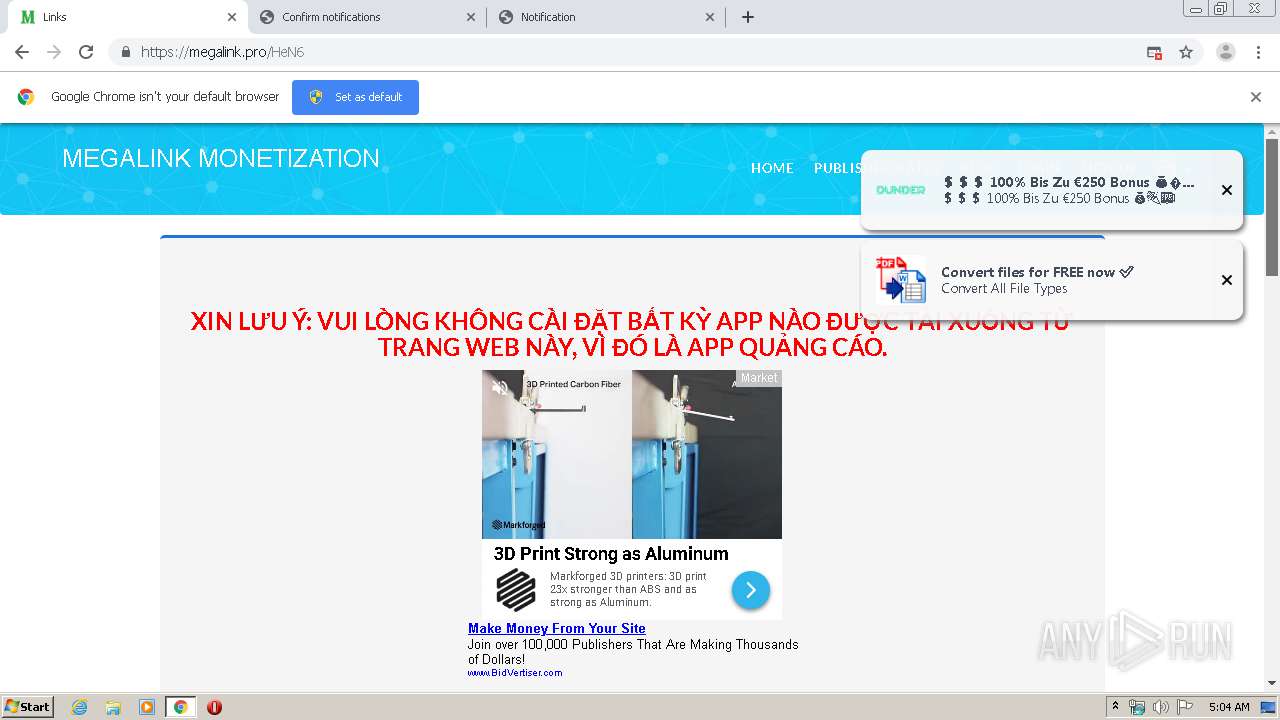Click the network tray icon
Viewport: 1280px width, 720px height.
coord(1137,707)
